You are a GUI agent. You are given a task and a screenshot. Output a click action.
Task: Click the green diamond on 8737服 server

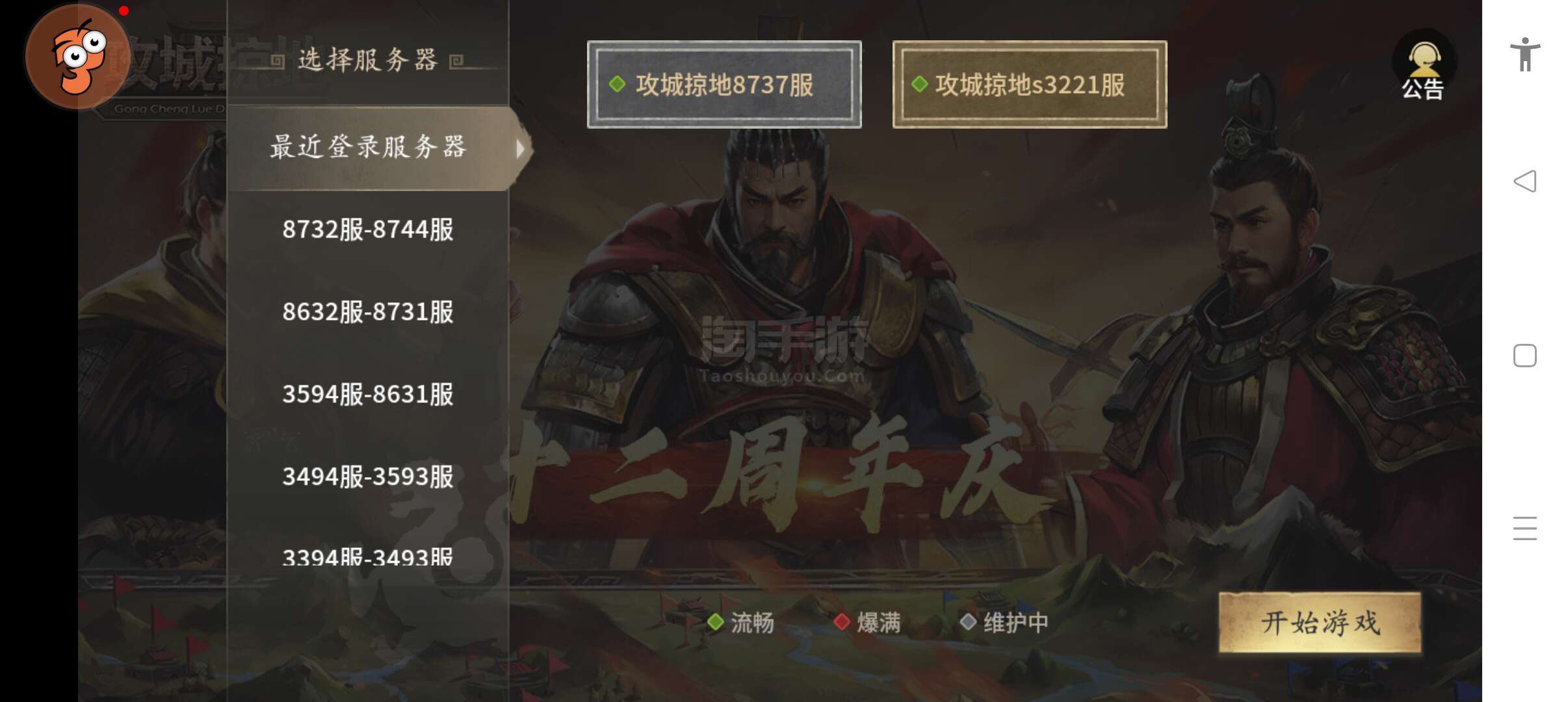(x=617, y=84)
